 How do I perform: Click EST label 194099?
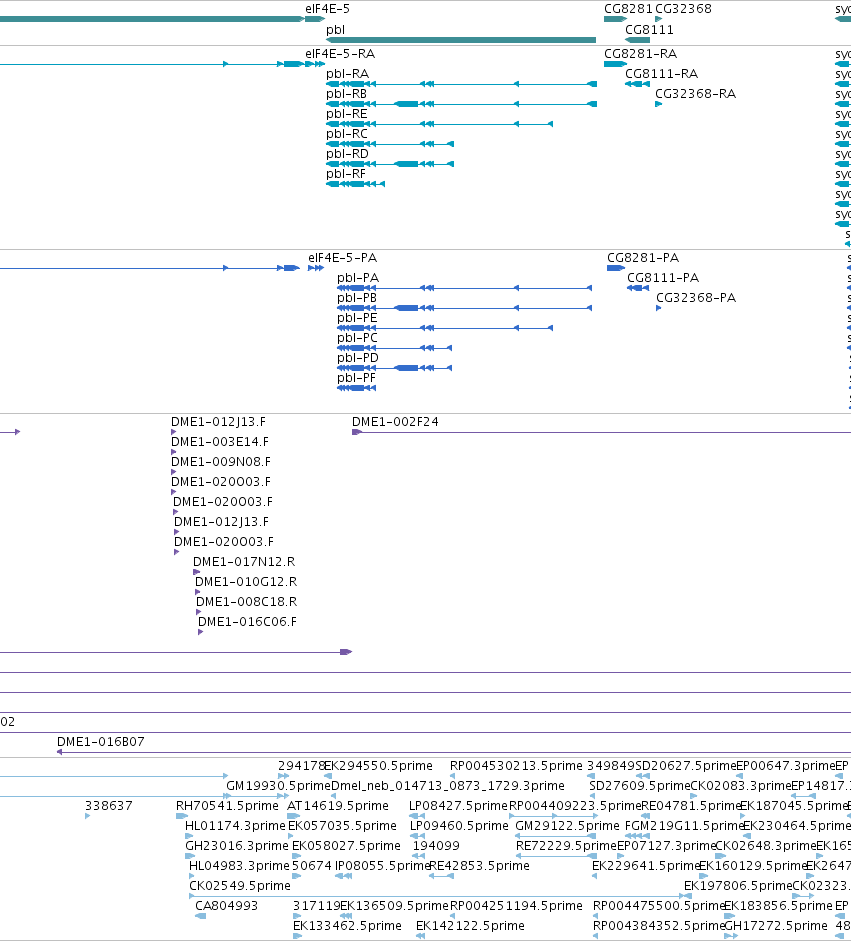coord(436,846)
